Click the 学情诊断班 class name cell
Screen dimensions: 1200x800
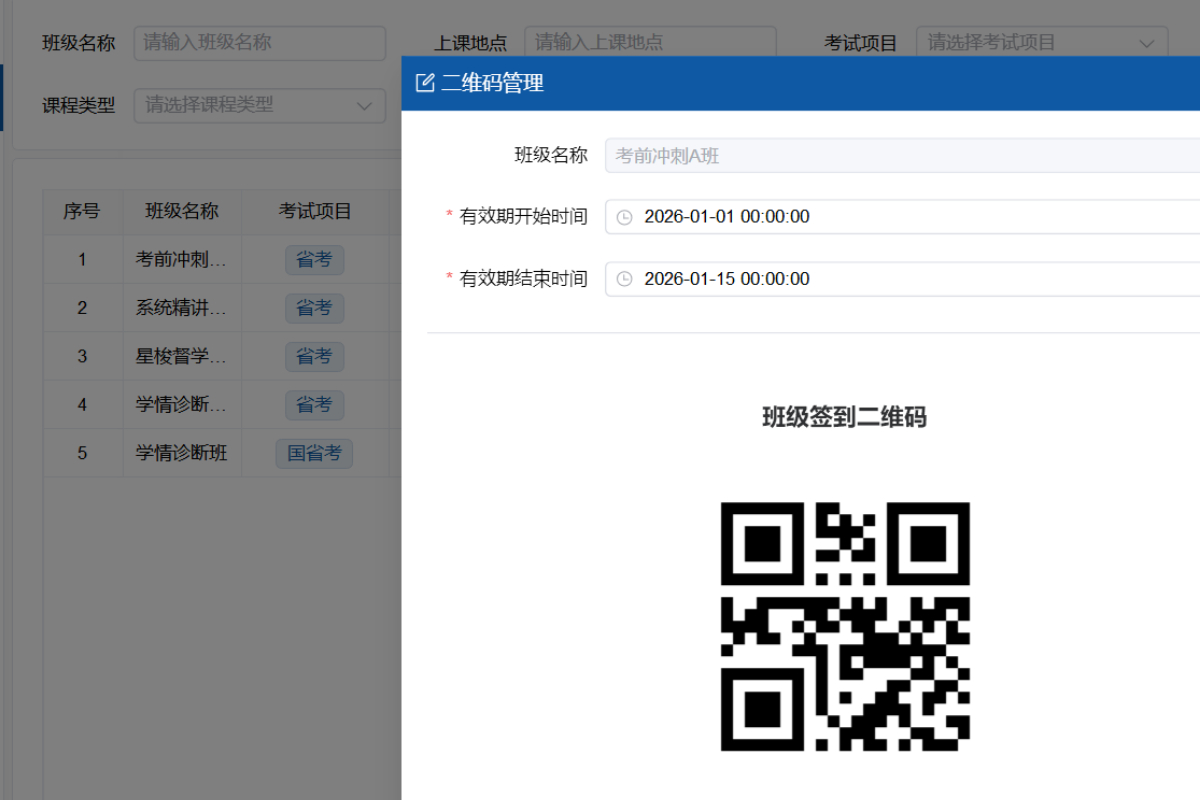[181, 454]
